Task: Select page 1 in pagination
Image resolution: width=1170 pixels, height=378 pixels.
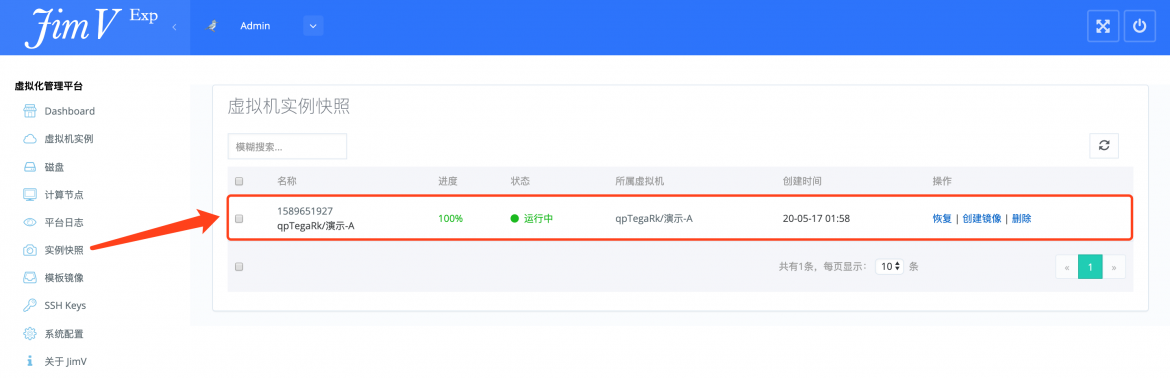Action: (x=1090, y=267)
